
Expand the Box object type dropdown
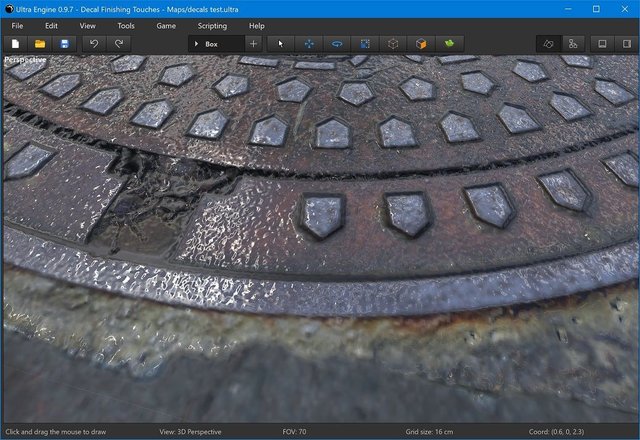coord(216,44)
